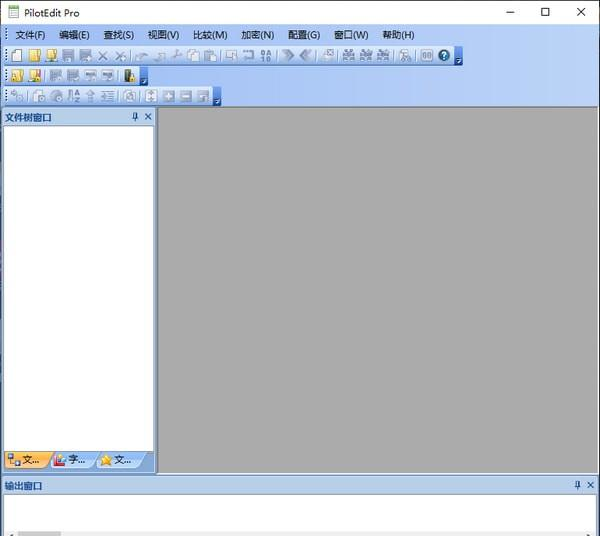Pin the 文件树窗口 panel
Screen dimensions: 600x536
pyautogui.click(x=135, y=117)
